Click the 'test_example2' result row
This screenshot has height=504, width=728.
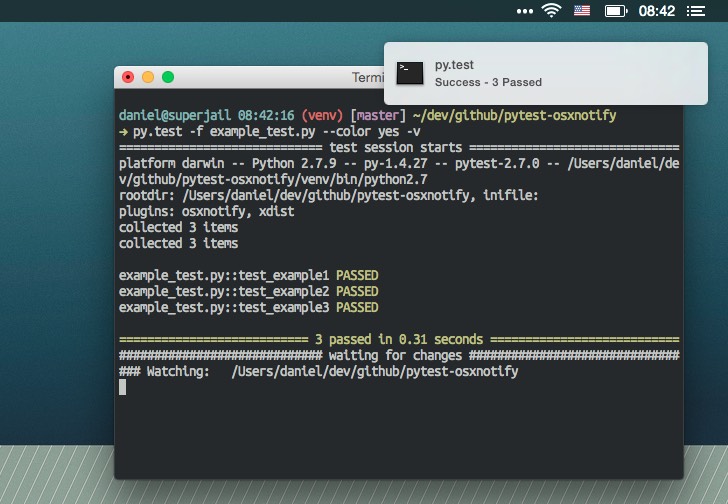click(x=249, y=291)
